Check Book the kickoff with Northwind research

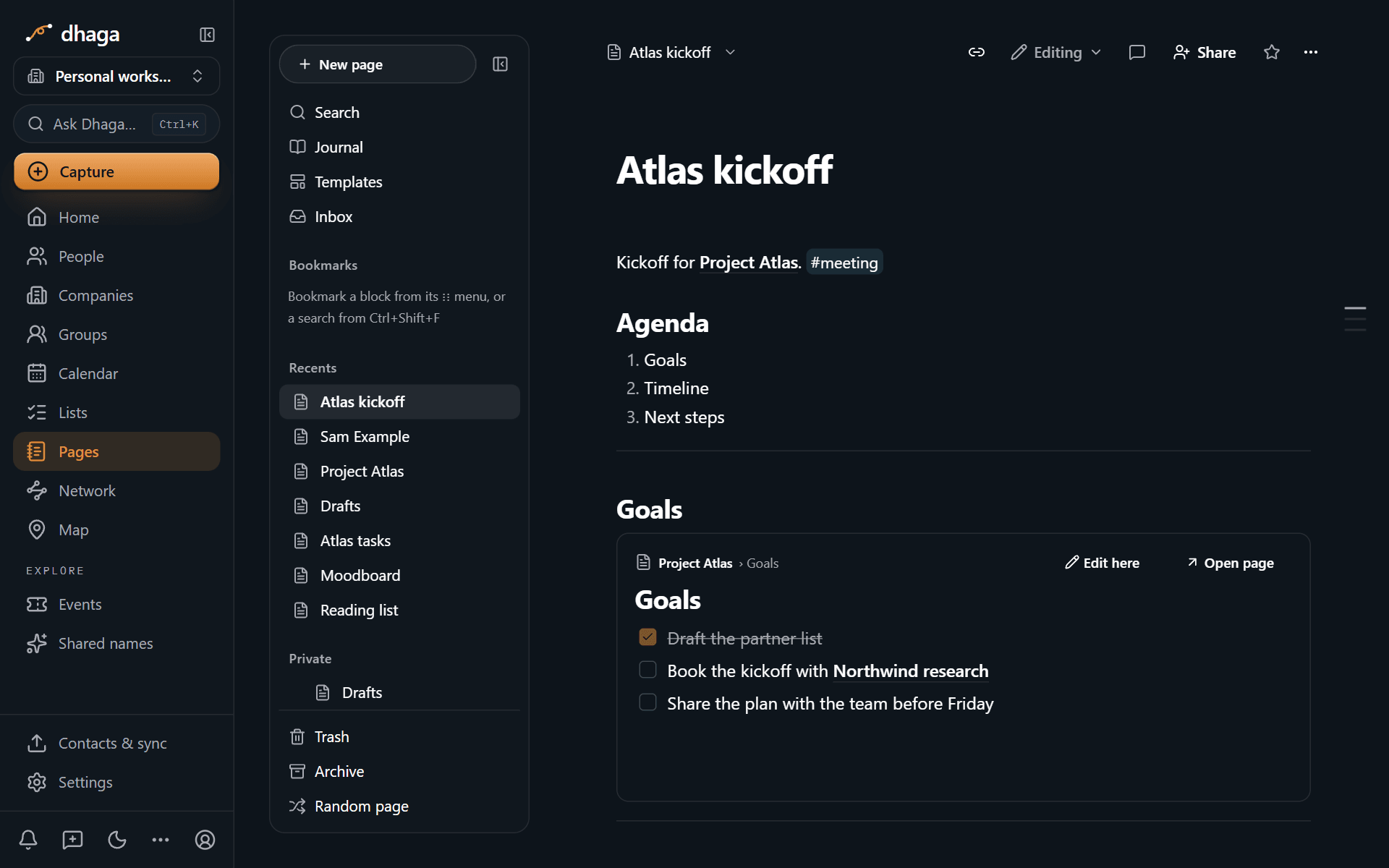[x=647, y=670]
